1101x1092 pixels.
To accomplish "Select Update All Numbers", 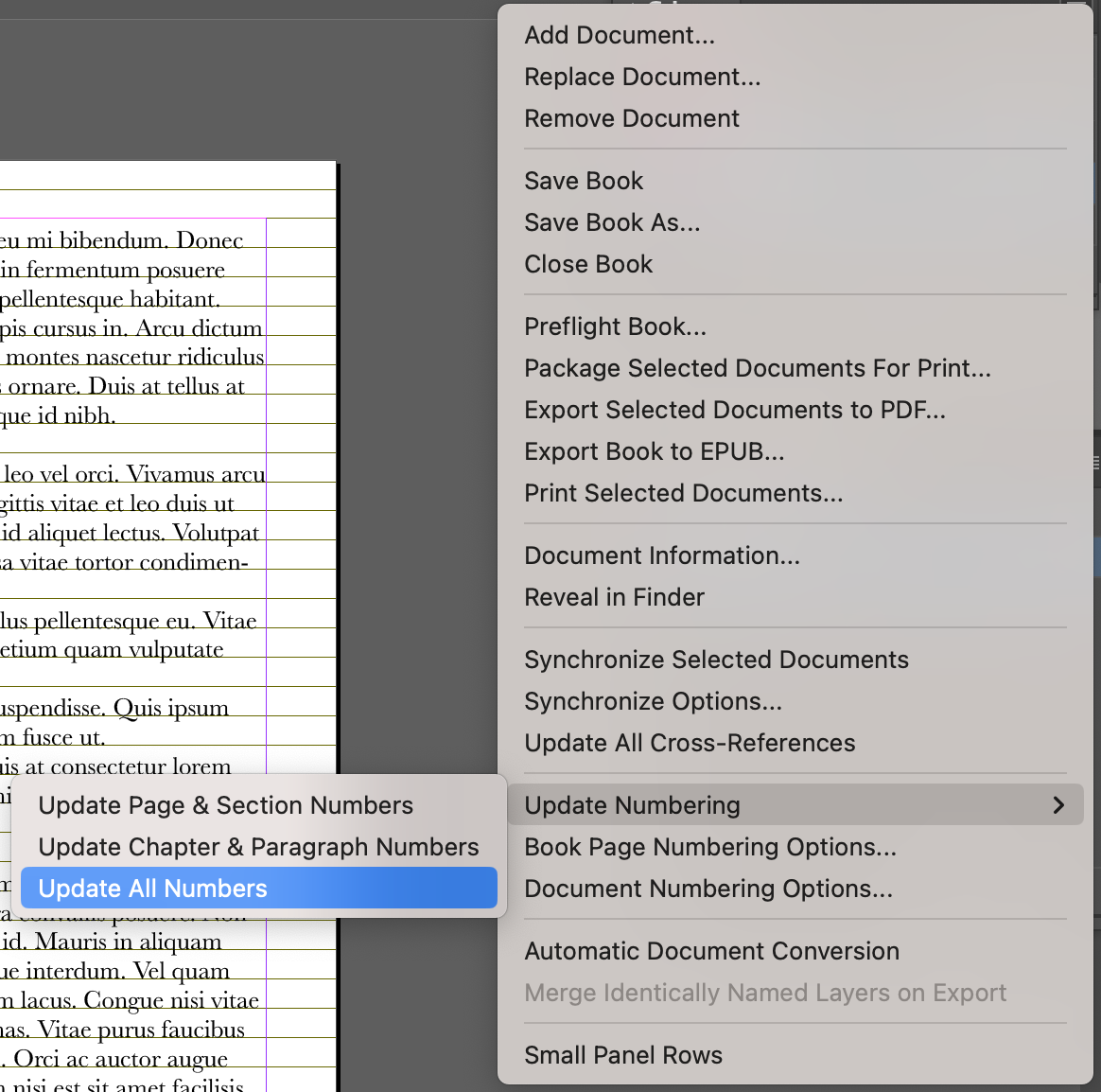I will click(x=152, y=888).
